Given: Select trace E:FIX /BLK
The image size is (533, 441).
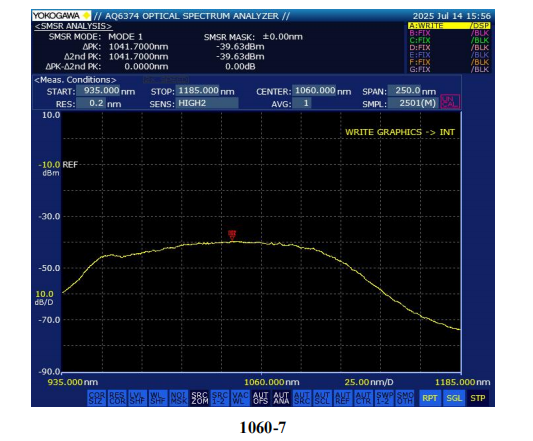Looking at the screenshot, I should [449, 55].
